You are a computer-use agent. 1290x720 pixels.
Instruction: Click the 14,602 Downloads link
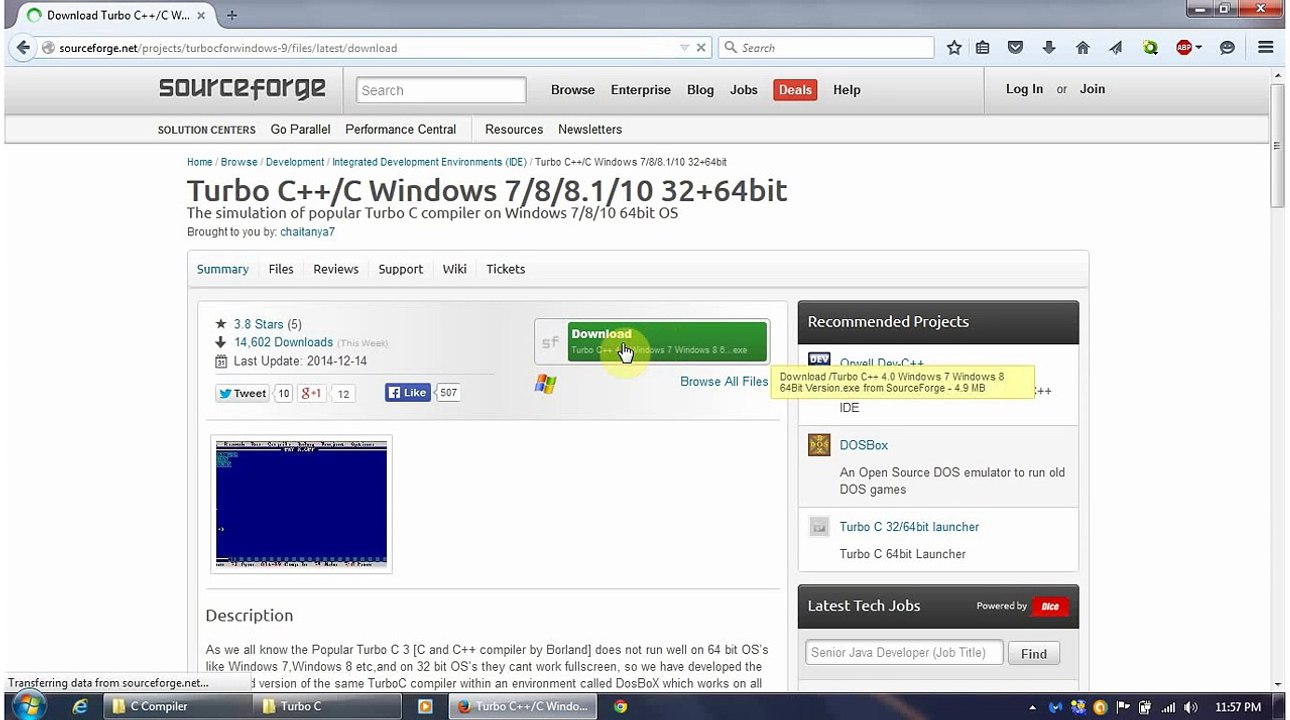pos(283,342)
